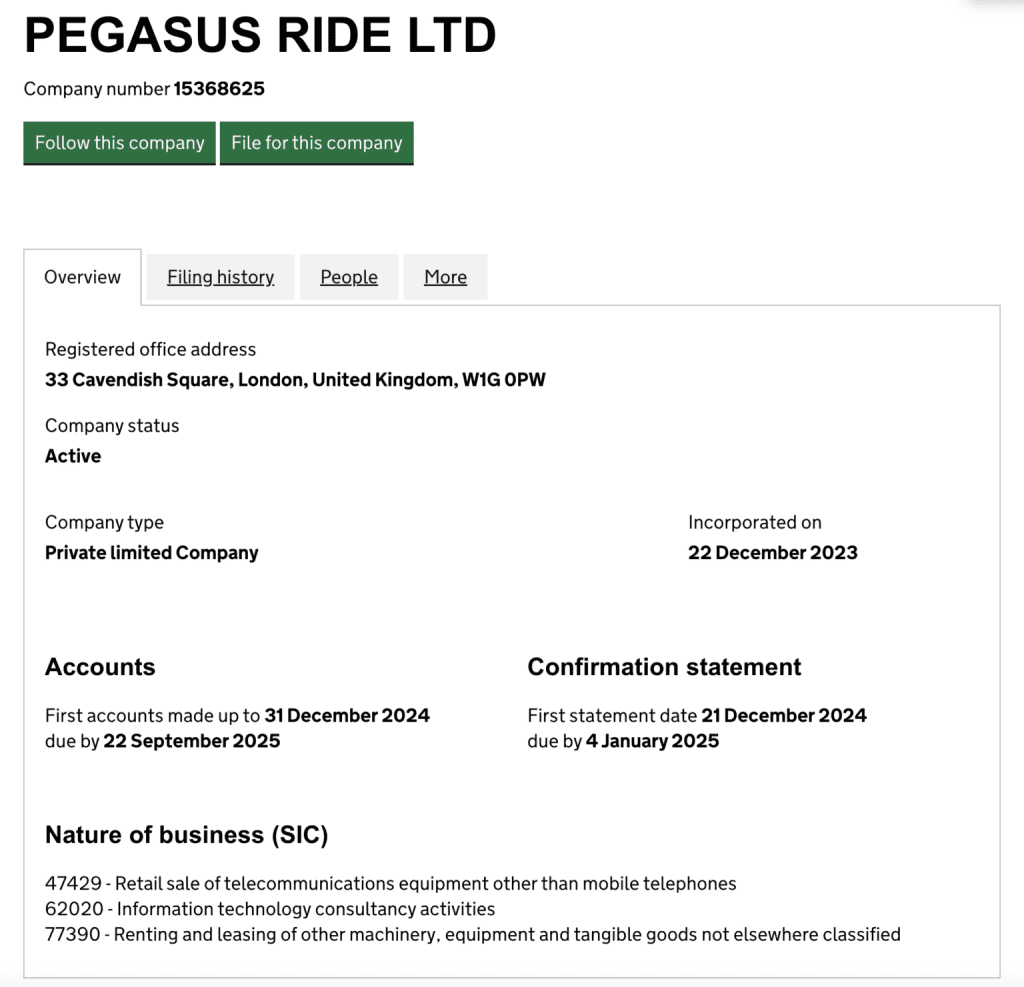The height and width of the screenshot is (987, 1024).
Task: Return to the Overview tab
Action: (82, 277)
